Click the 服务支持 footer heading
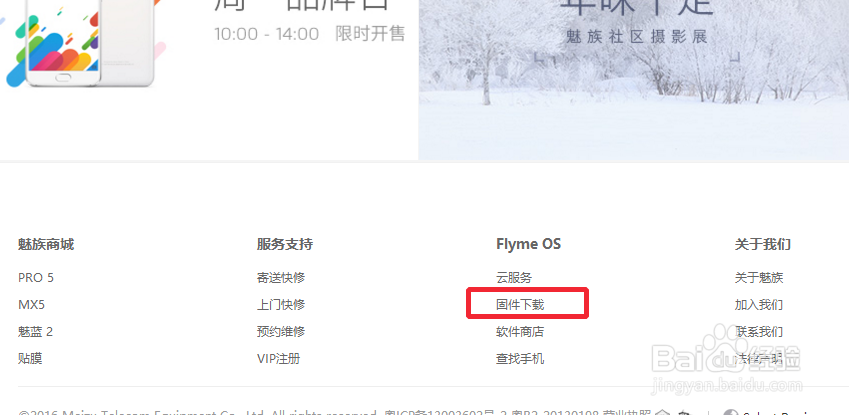This screenshot has width=849, height=415. 285,244
